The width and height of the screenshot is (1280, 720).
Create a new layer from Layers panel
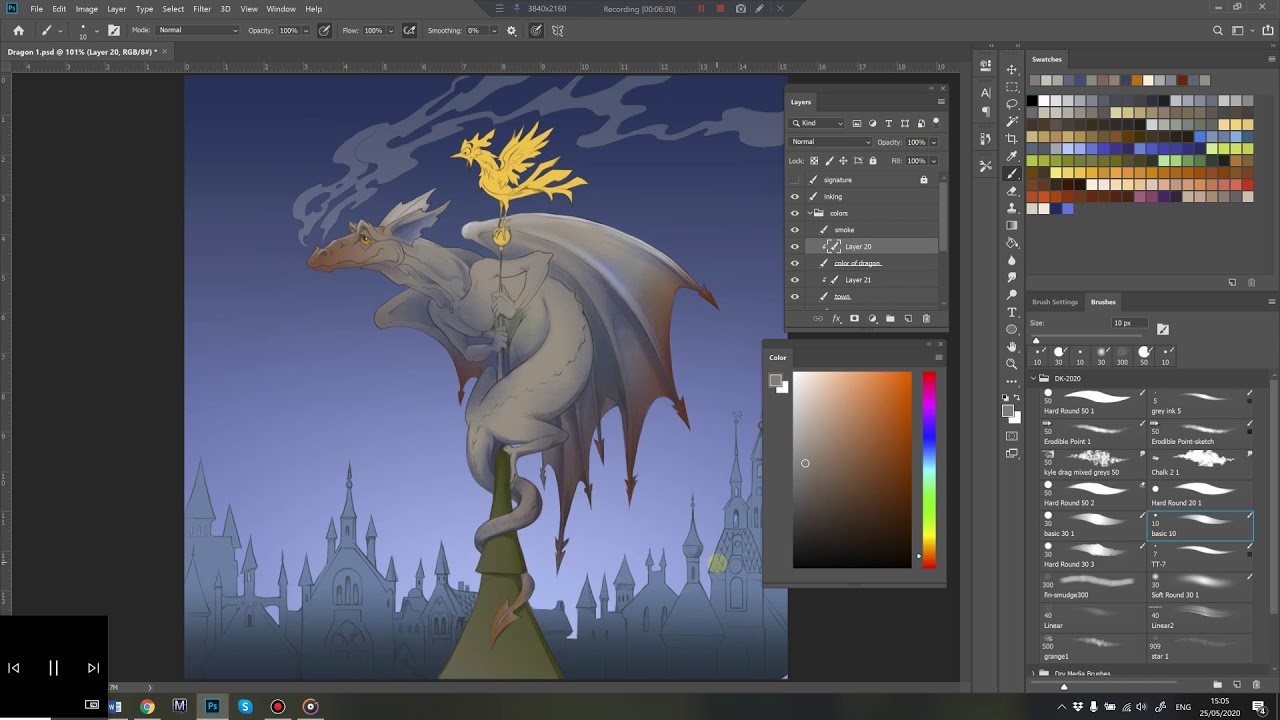click(x=908, y=319)
